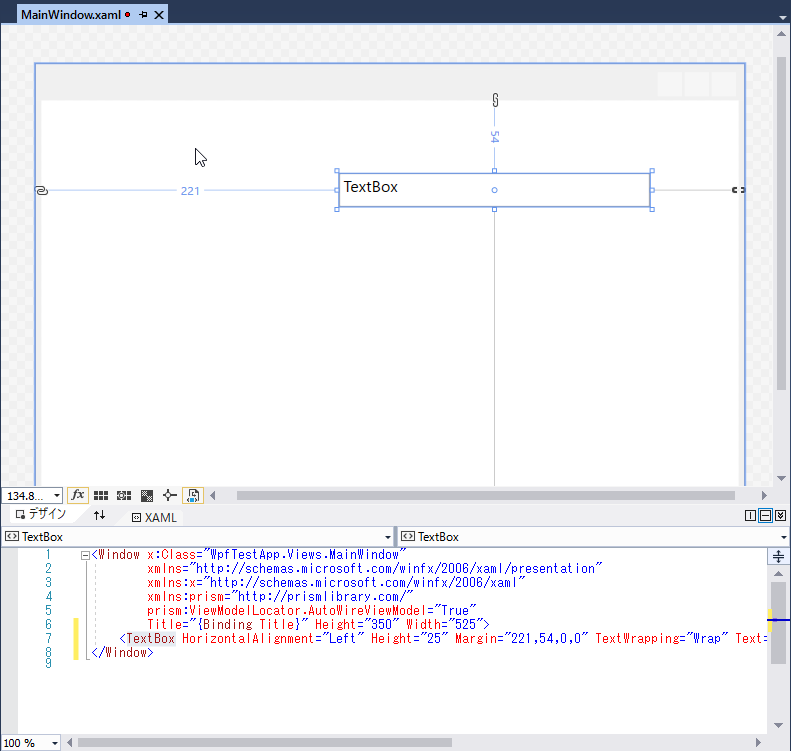Click the TextBox tag on line 7
This screenshot has height=751, width=791.
(150, 639)
